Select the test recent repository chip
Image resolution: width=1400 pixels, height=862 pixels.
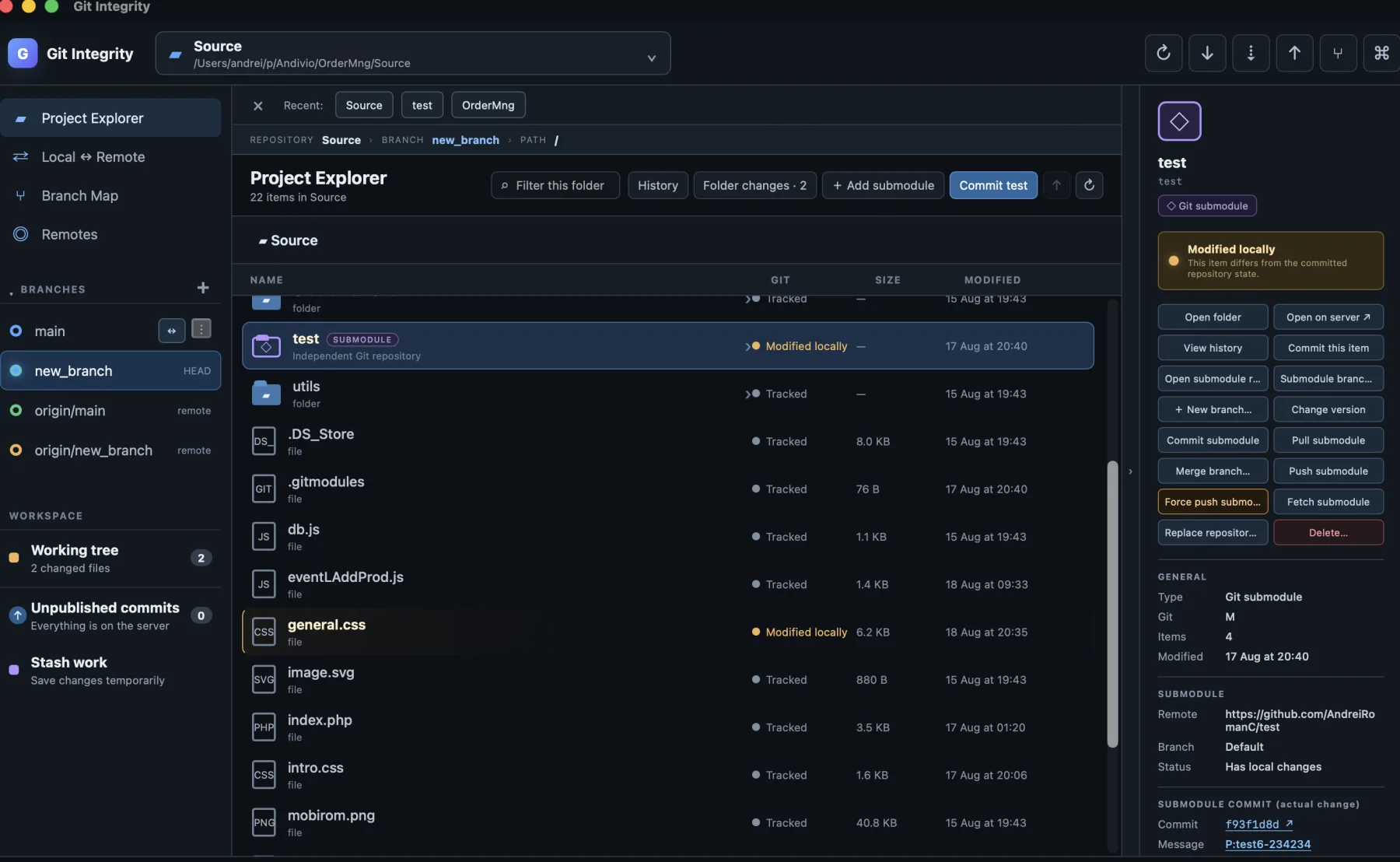pyautogui.click(x=422, y=105)
